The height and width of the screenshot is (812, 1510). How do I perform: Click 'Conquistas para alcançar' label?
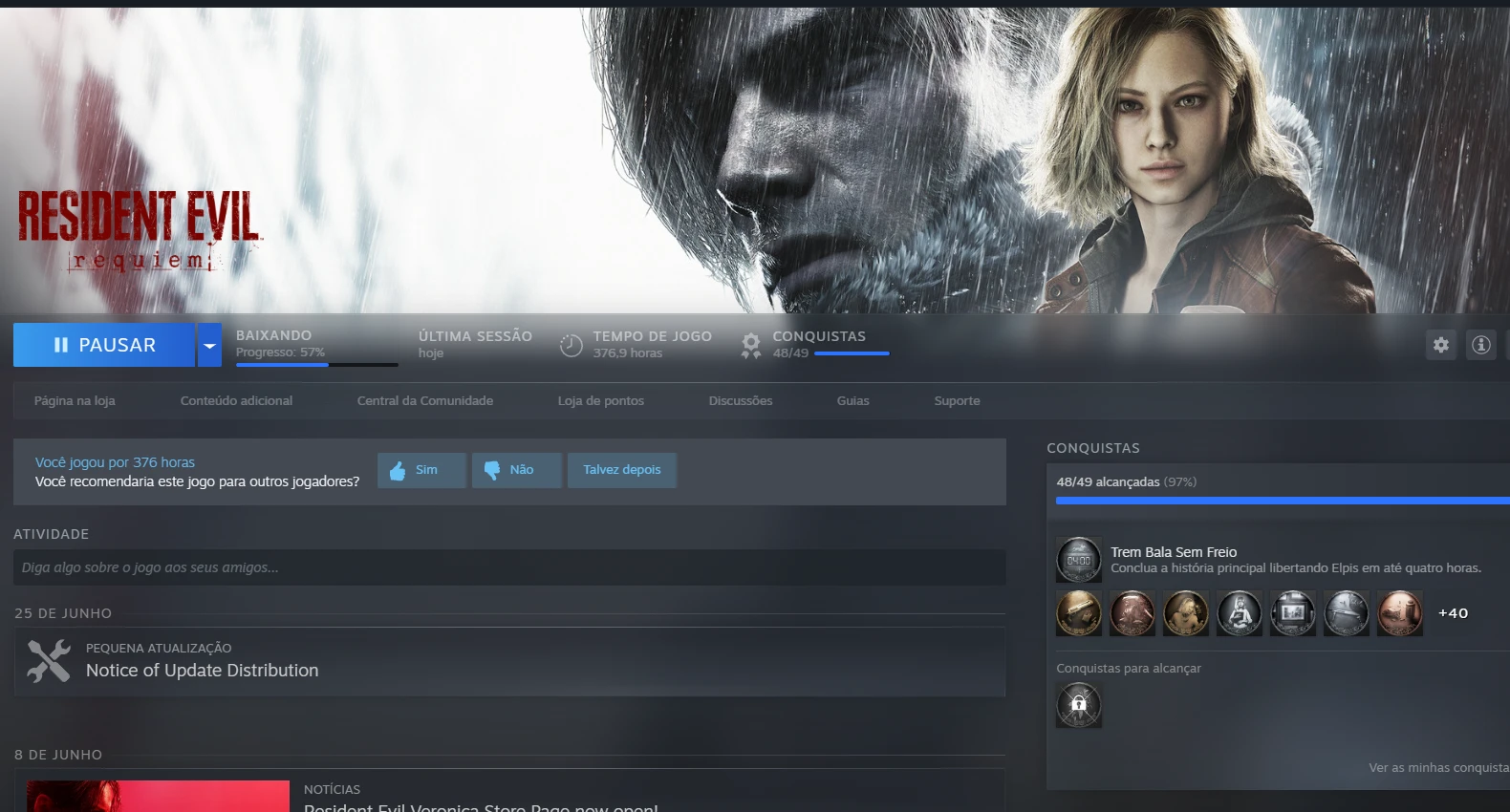click(1129, 669)
